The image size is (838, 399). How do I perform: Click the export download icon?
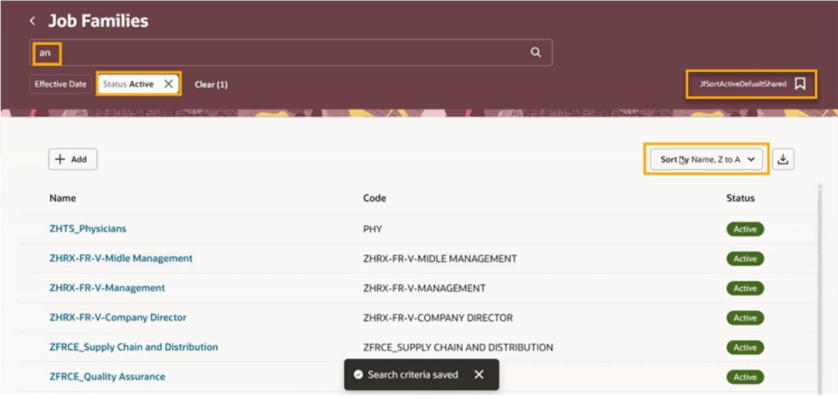pos(783,159)
